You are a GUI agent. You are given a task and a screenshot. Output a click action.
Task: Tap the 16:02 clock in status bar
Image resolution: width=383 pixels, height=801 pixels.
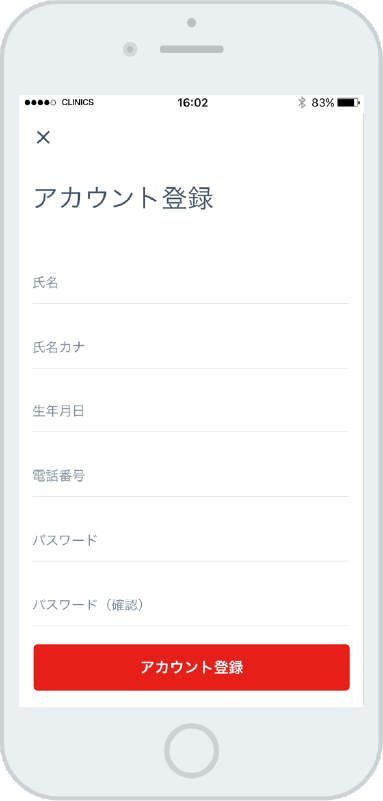[193, 103]
